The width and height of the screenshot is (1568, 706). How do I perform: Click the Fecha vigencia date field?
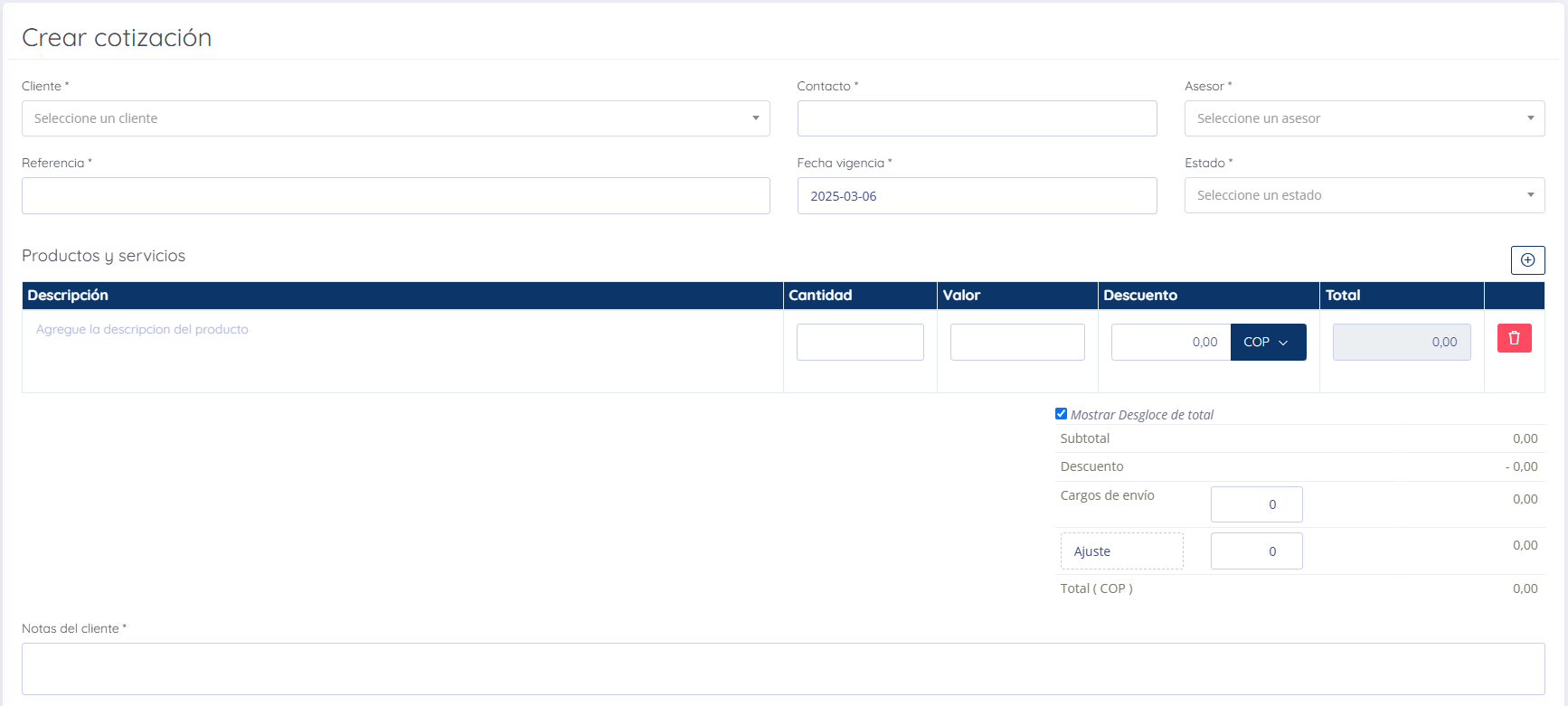tap(977, 195)
